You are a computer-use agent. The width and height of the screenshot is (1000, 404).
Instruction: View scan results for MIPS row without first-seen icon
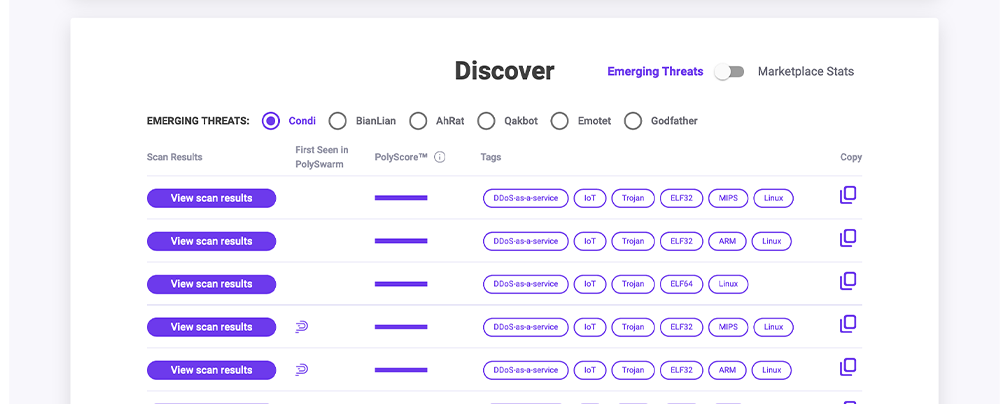(x=211, y=198)
